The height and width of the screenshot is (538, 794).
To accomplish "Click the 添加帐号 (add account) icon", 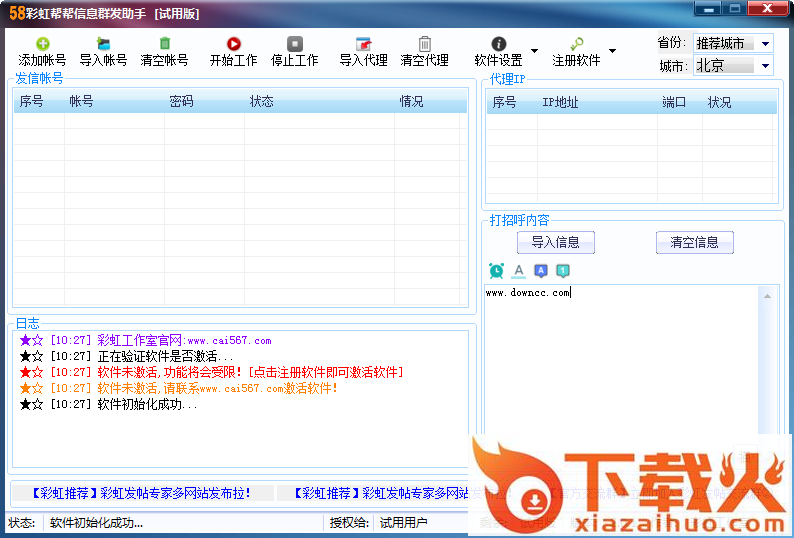I will point(43,44).
